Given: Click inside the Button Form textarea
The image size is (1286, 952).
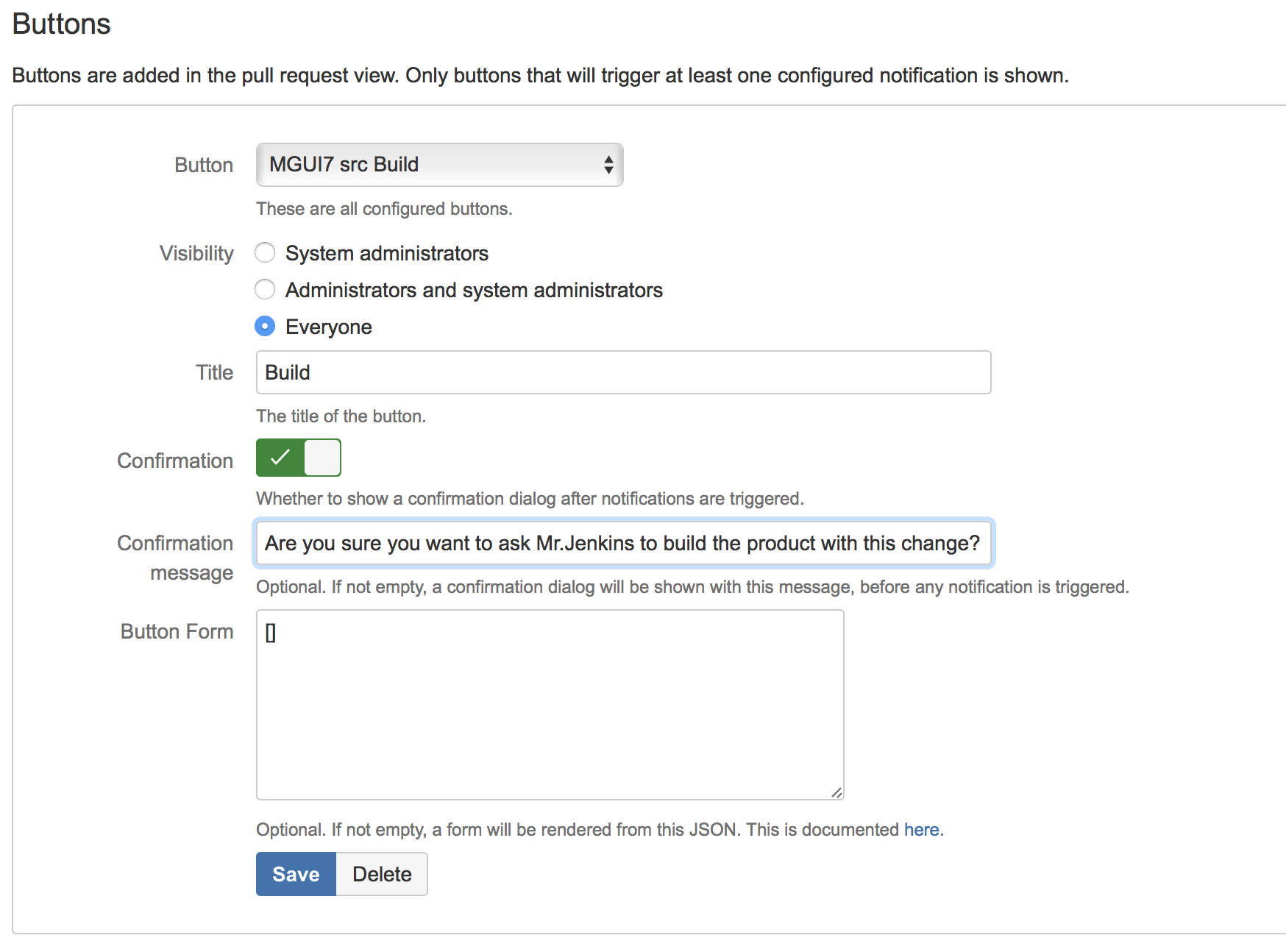Looking at the screenshot, I should (x=550, y=705).
